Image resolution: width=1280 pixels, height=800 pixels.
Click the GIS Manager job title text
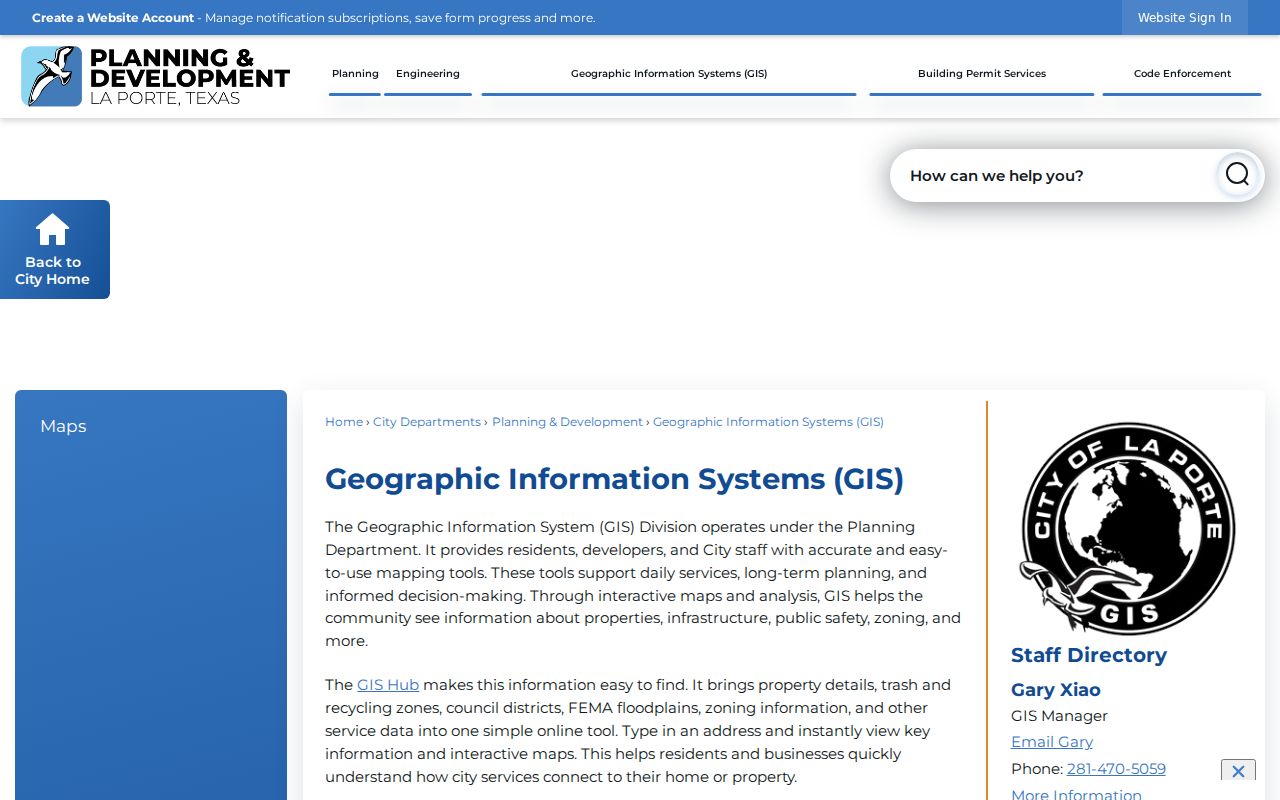1059,716
